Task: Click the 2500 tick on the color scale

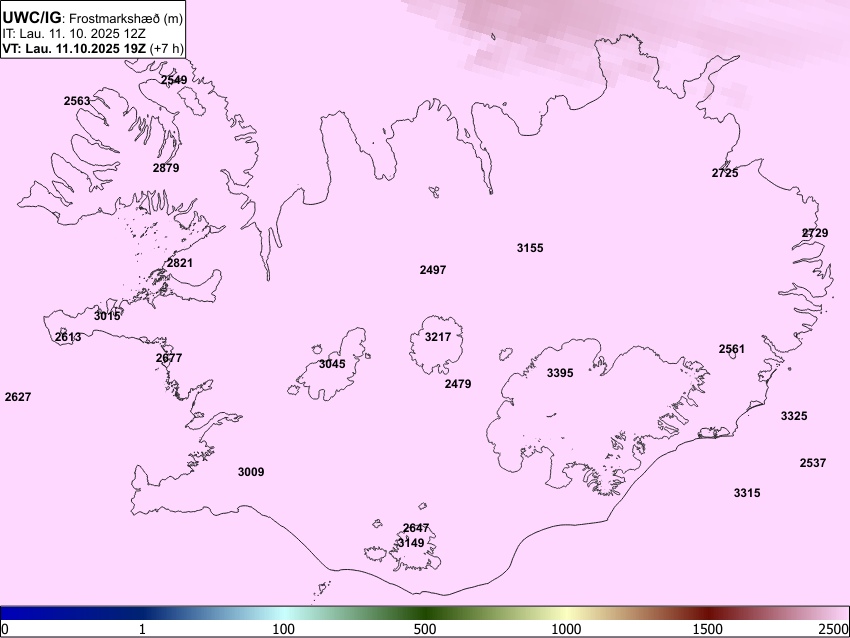Action: 834,629
